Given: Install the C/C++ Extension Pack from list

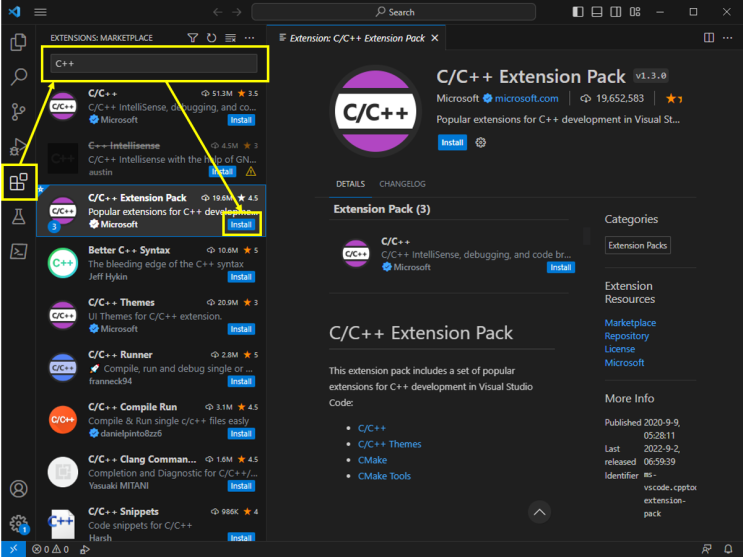Looking at the screenshot, I should tap(241, 225).
